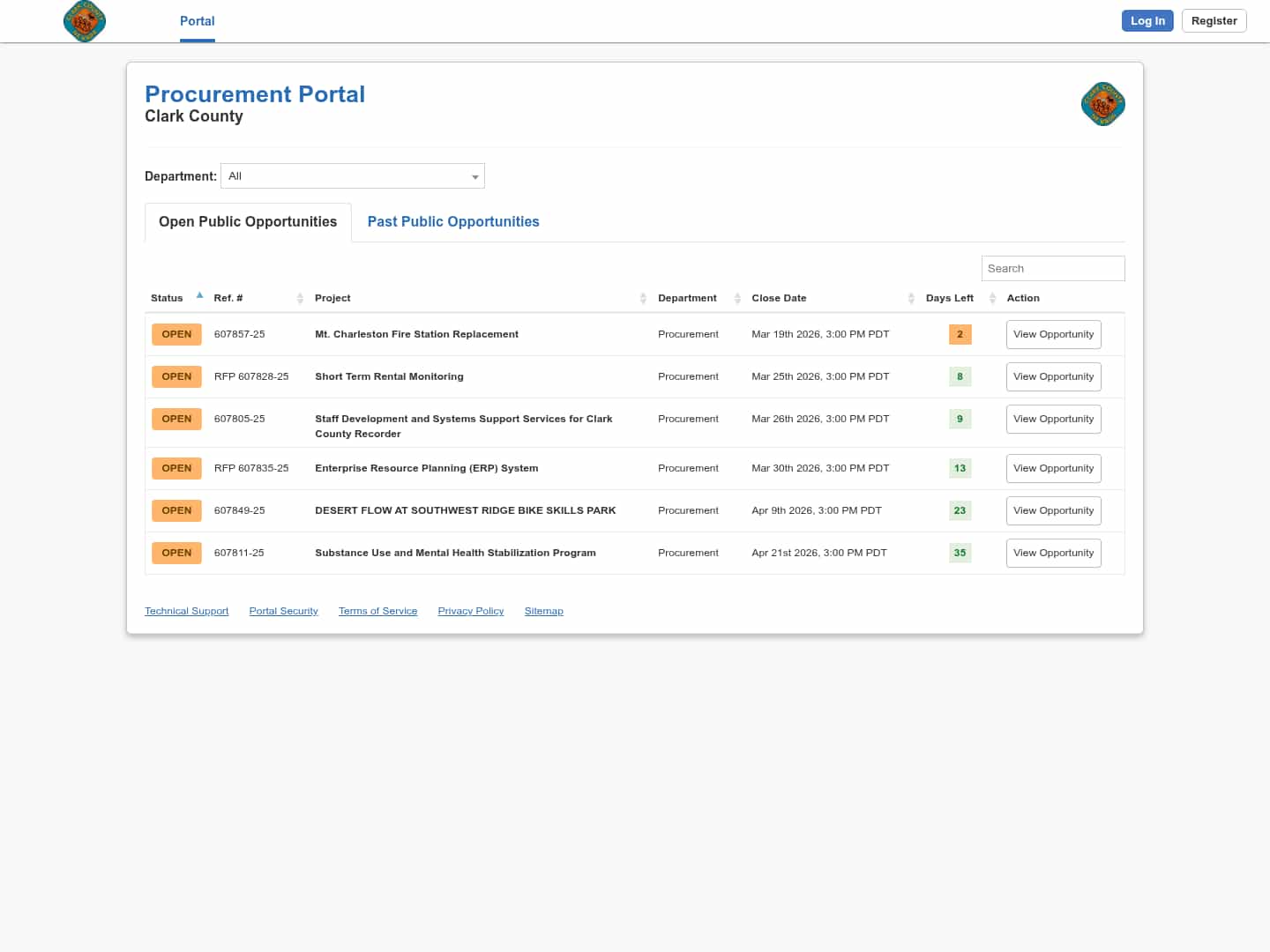Open the Privacy Policy footer link
The width and height of the screenshot is (1270, 952).
click(470, 611)
